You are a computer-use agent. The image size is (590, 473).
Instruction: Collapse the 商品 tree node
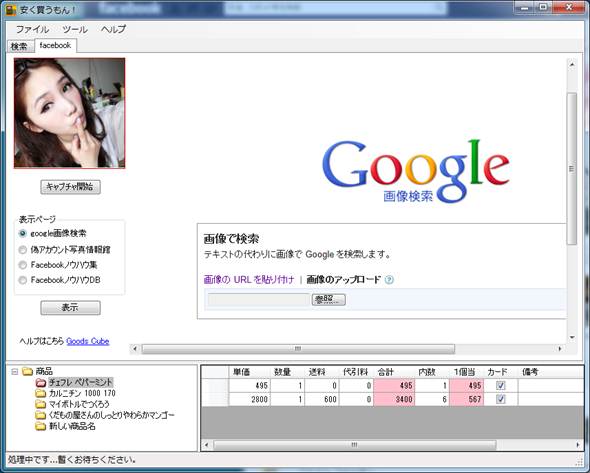pos(15,372)
